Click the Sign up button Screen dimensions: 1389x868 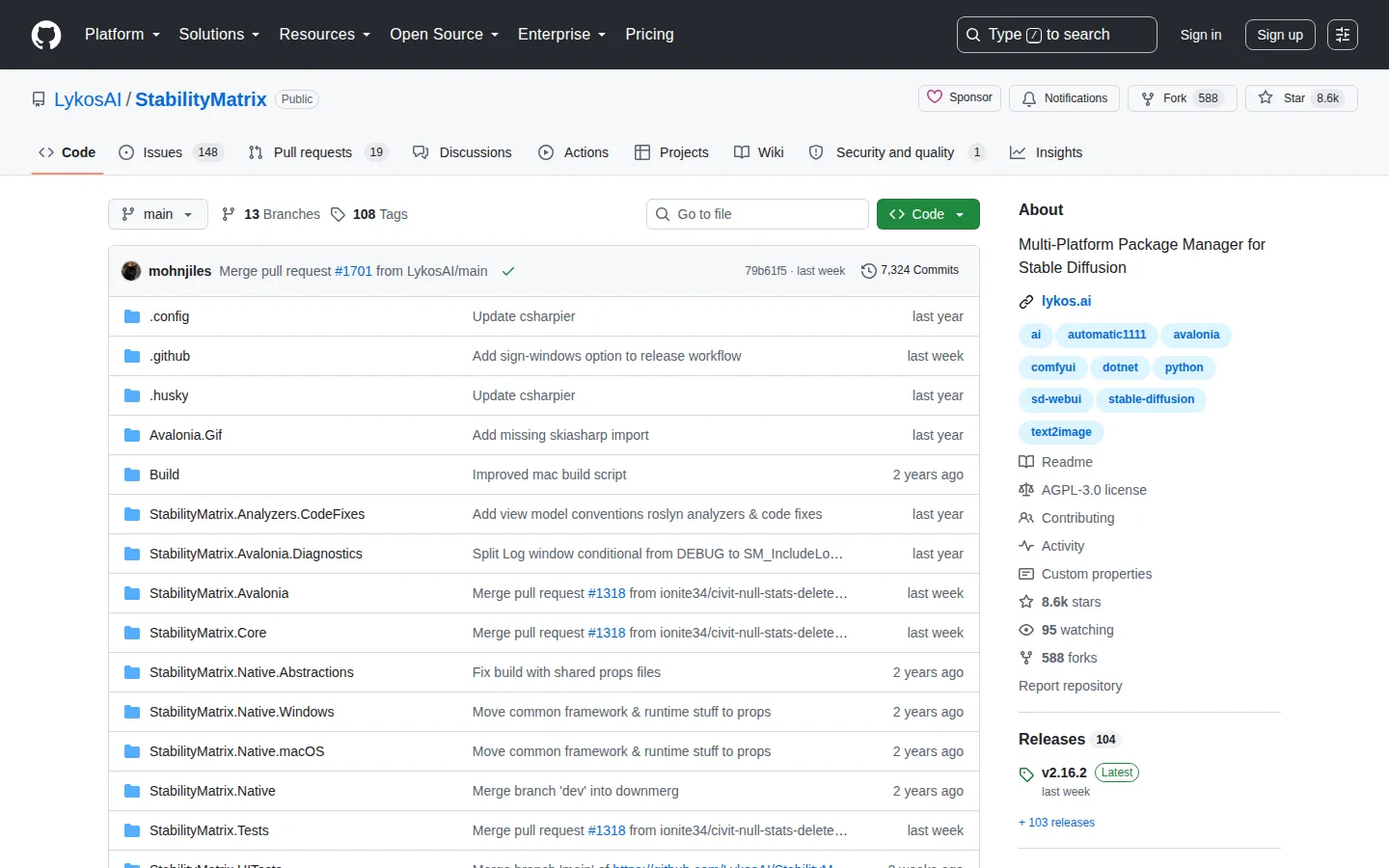[x=1280, y=35]
